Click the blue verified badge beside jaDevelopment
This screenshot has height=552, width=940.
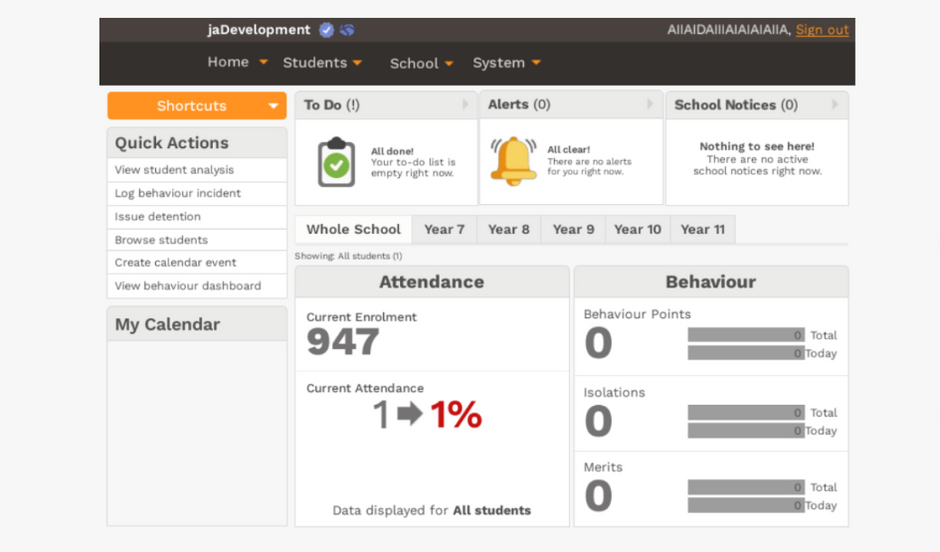point(327,30)
